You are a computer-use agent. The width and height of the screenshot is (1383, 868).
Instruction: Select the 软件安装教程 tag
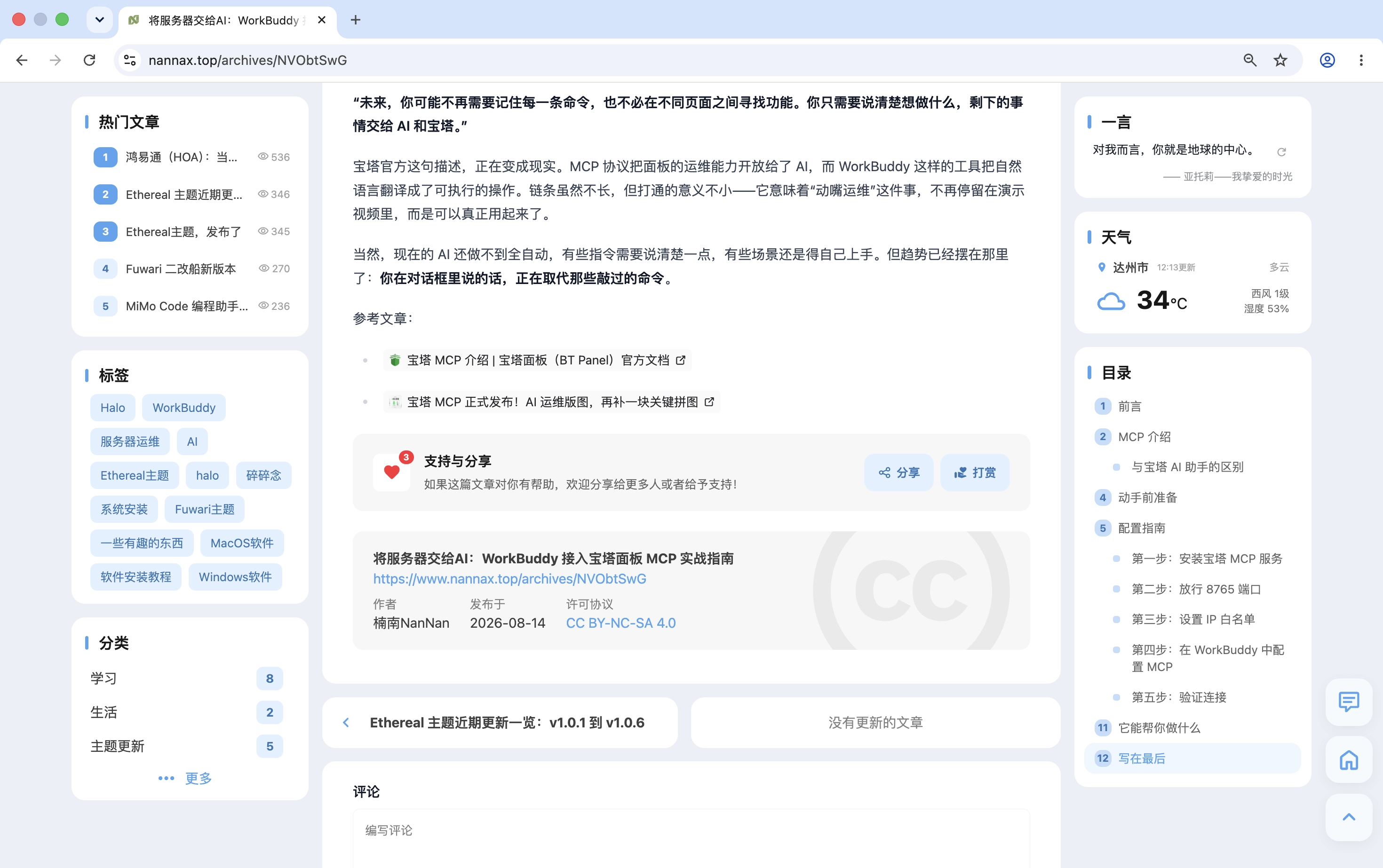pos(135,577)
